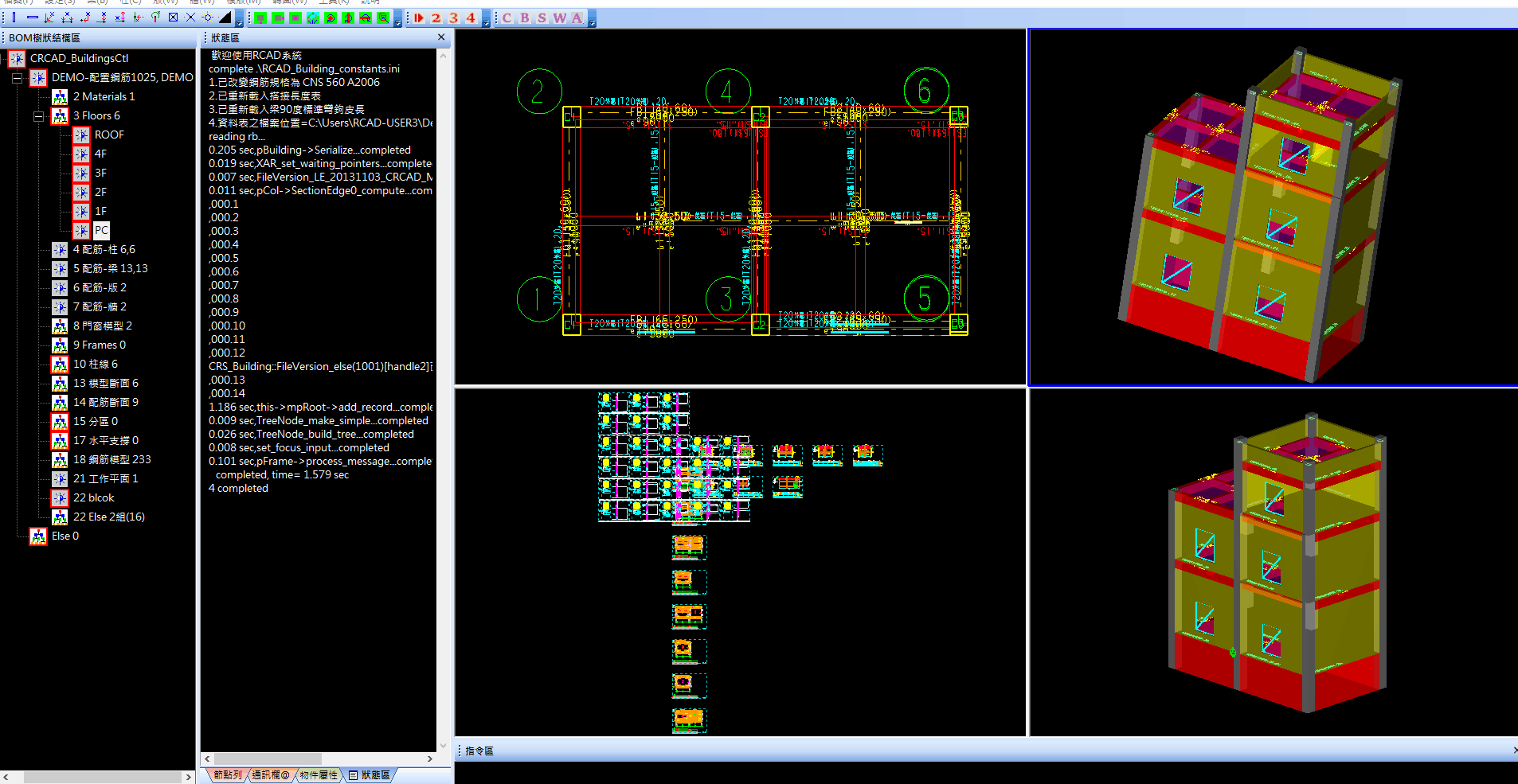Click the red play arrow toolbar icon
The width and height of the screenshot is (1518, 784).
[x=419, y=18]
